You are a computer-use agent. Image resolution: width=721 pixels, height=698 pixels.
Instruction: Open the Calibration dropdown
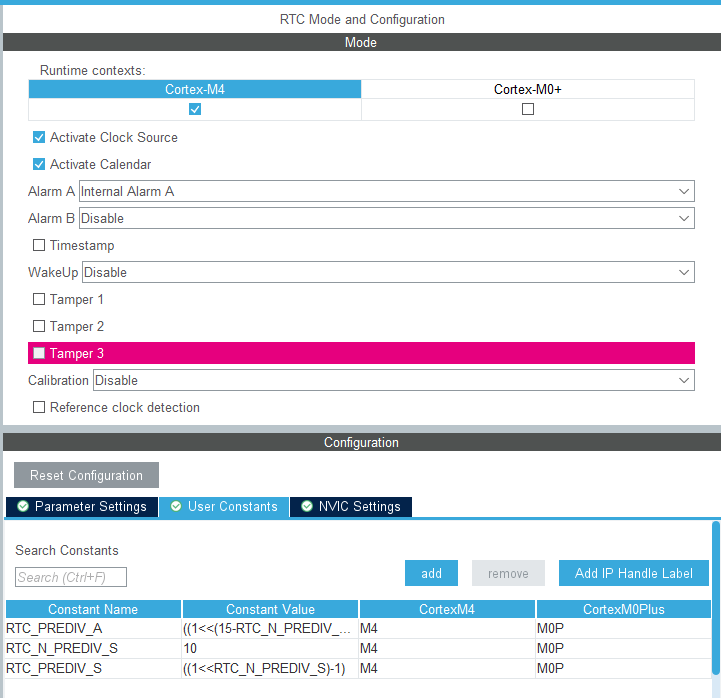pyautogui.click(x=394, y=380)
